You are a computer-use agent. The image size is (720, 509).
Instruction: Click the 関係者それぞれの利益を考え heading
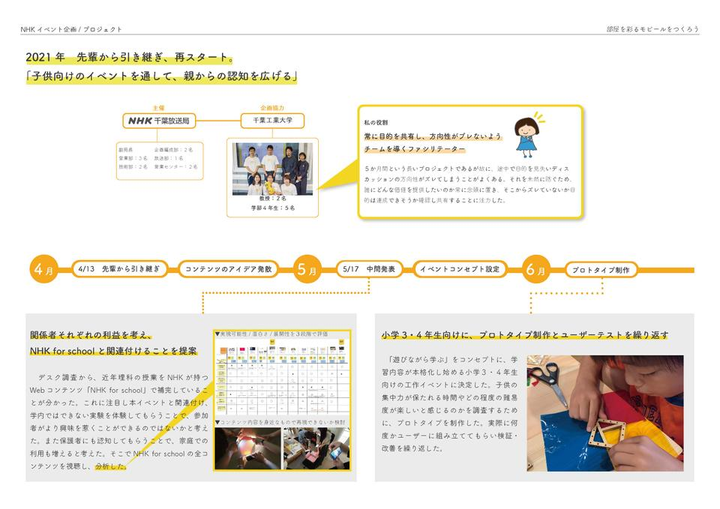[90, 335]
